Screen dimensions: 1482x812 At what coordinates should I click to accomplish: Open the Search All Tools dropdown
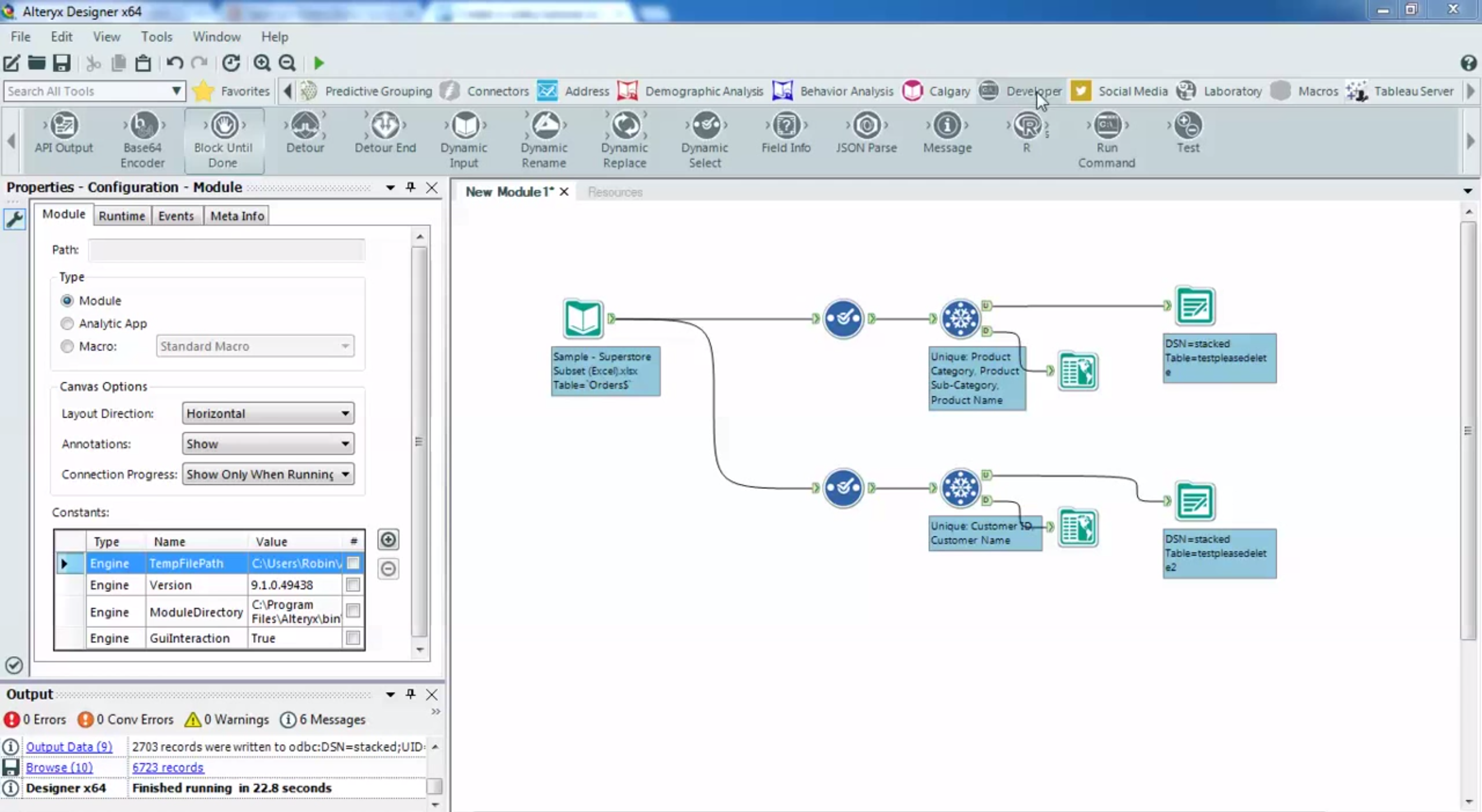[x=175, y=91]
